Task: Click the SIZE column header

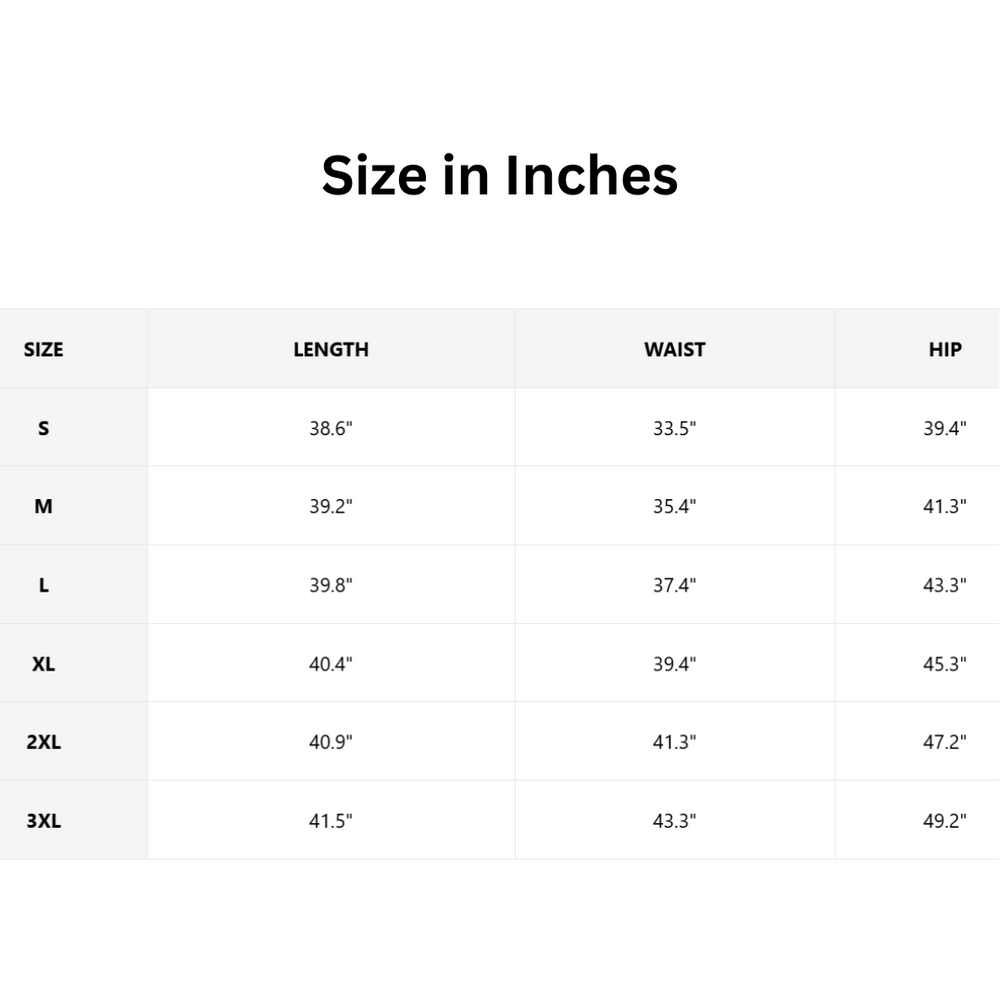Action: click(x=43, y=349)
